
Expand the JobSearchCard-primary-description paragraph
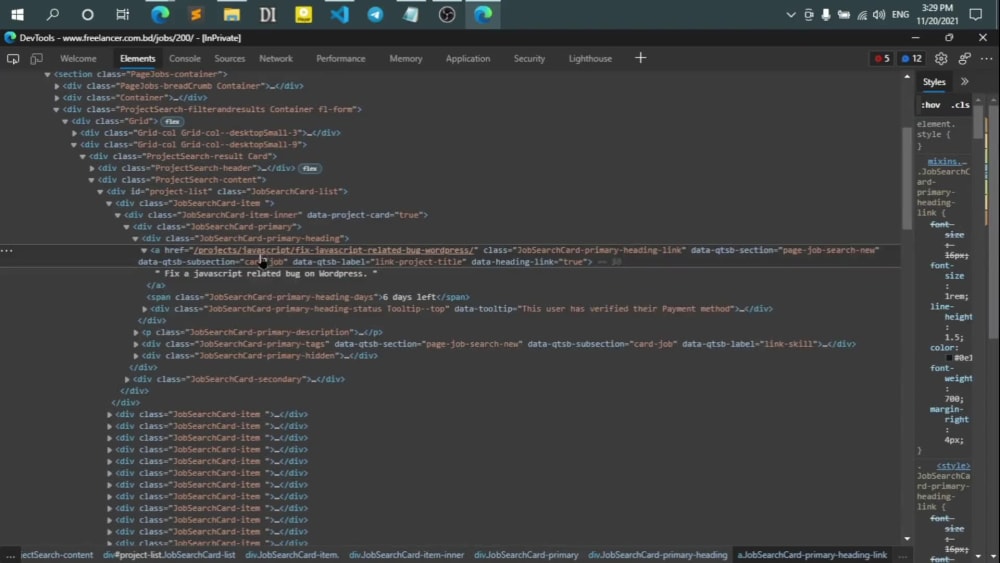coord(135,332)
